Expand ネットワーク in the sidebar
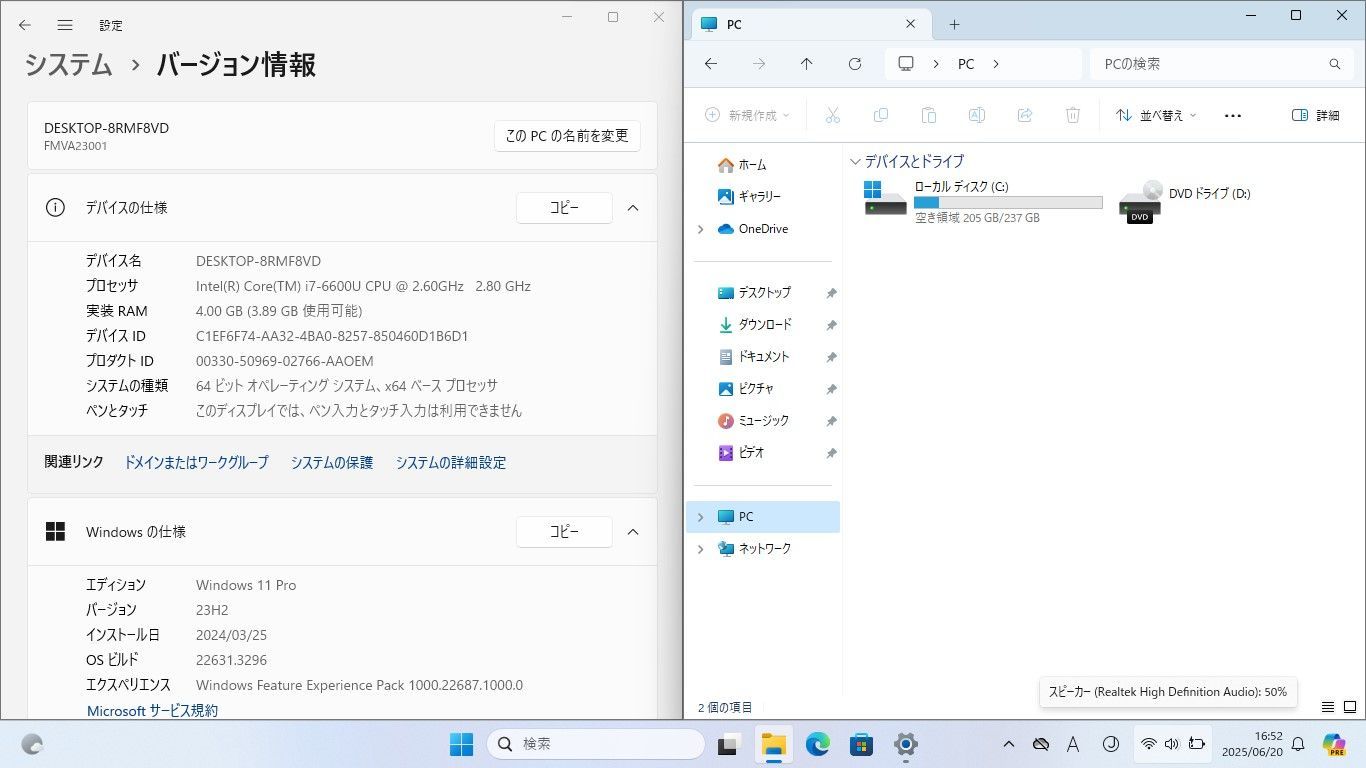Image resolution: width=1366 pixels, height=768 pixels. click(x=700, y=548)
